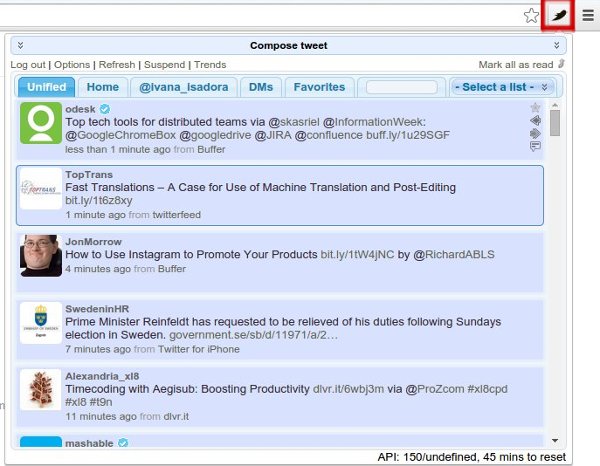Bookmark the page with the star icon
This screenshot has width=600, height=466.
point(531,15)
